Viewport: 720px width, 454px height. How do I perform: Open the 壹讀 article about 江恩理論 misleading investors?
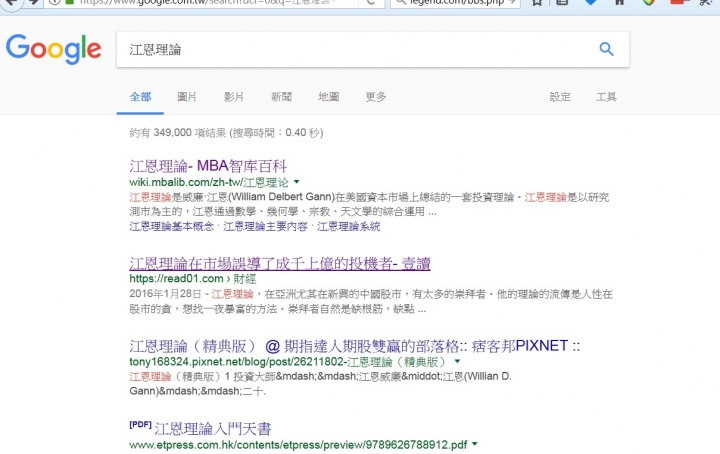(280, 263)
